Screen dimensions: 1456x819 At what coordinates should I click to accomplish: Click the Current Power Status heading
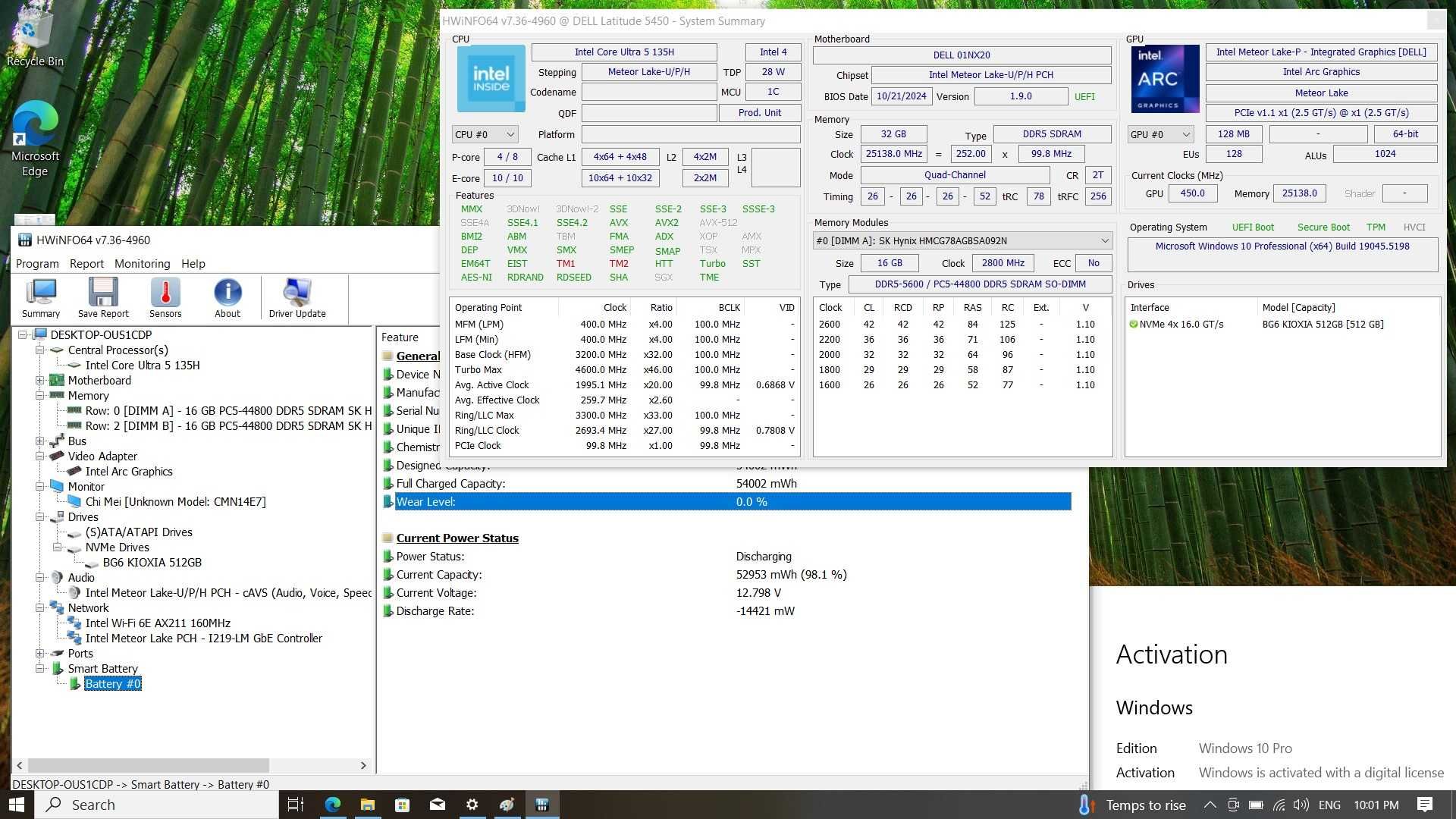click(457, 538)
